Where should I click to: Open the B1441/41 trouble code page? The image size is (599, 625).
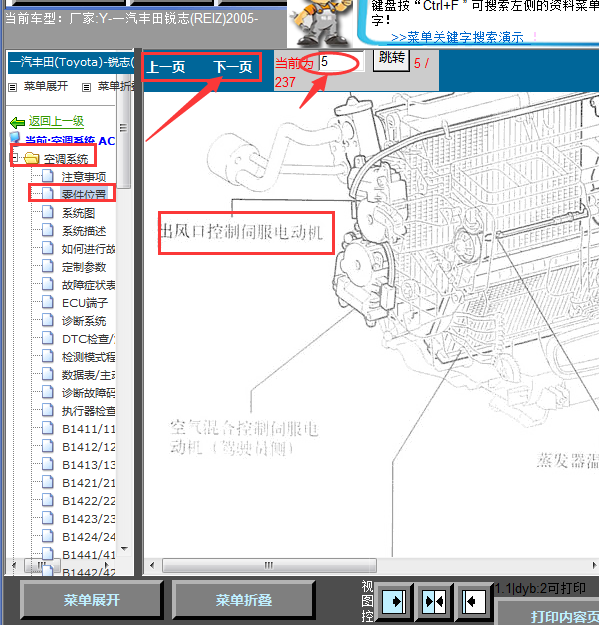pos(88,555)
